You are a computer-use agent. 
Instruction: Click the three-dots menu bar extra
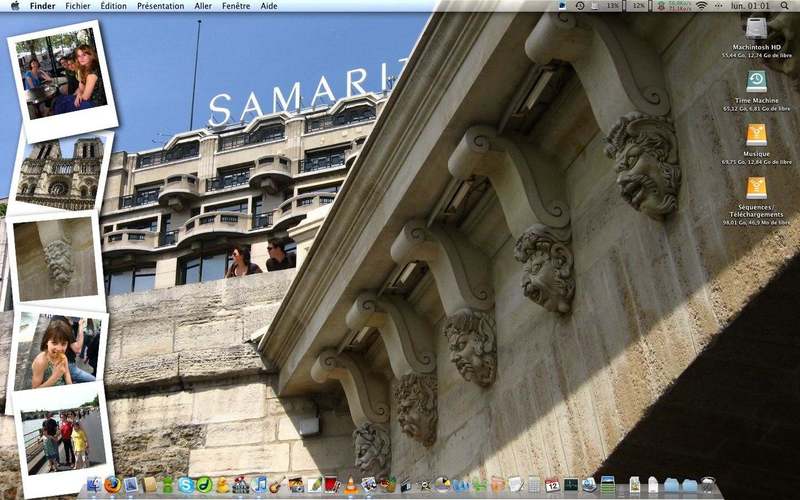719,6
